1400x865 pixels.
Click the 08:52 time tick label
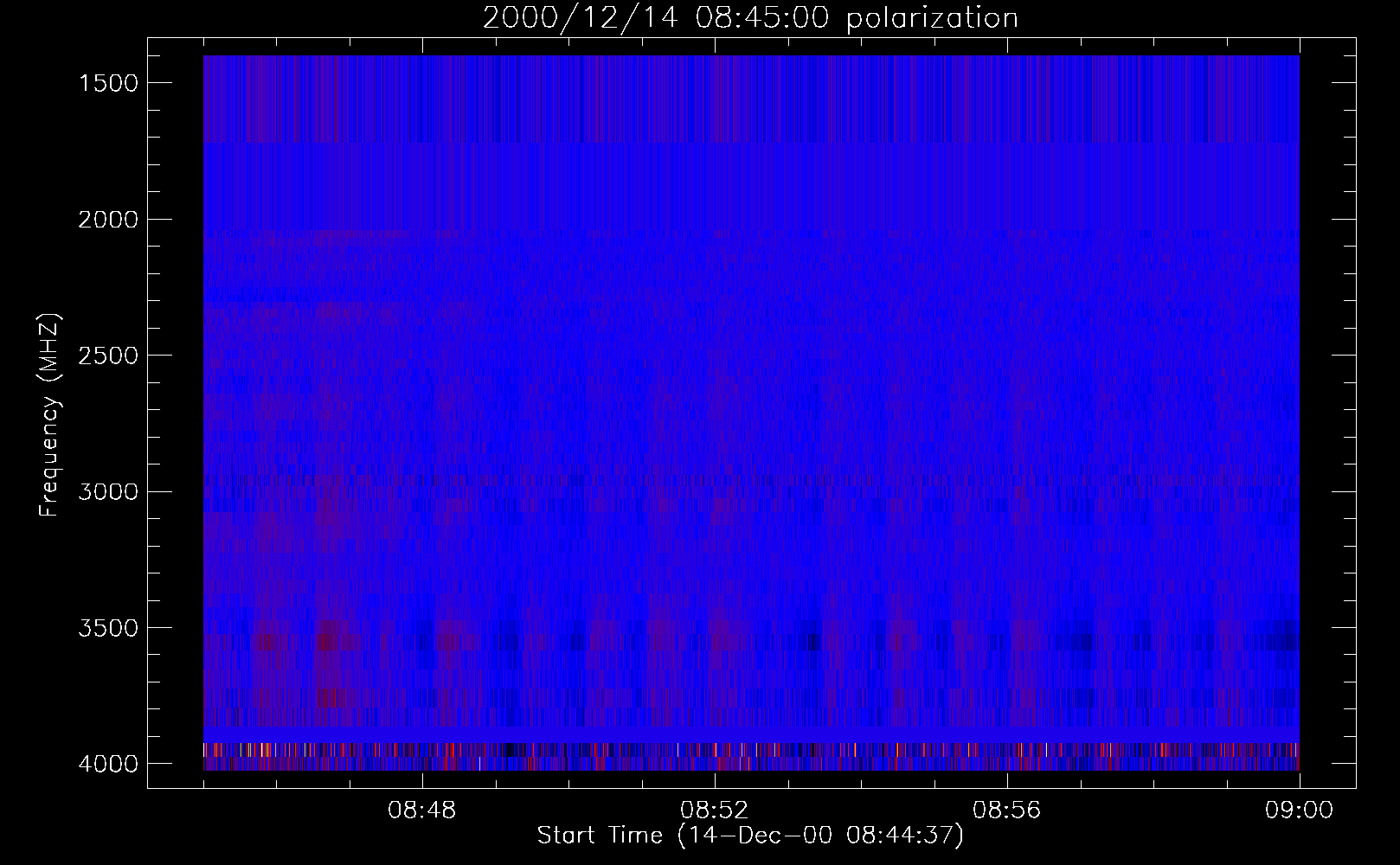(715, 811)
